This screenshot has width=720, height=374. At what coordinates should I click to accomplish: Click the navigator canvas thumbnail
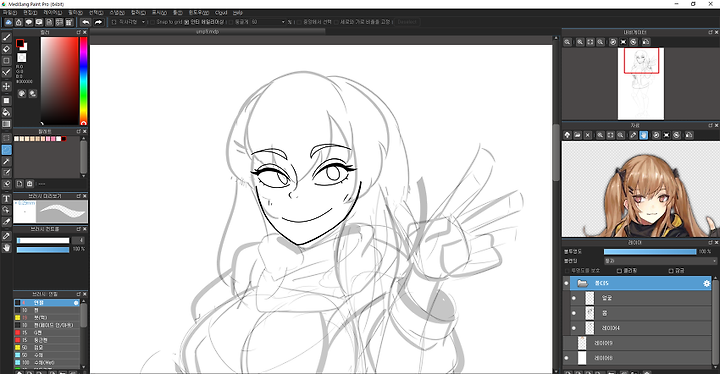tap(641, 84)
